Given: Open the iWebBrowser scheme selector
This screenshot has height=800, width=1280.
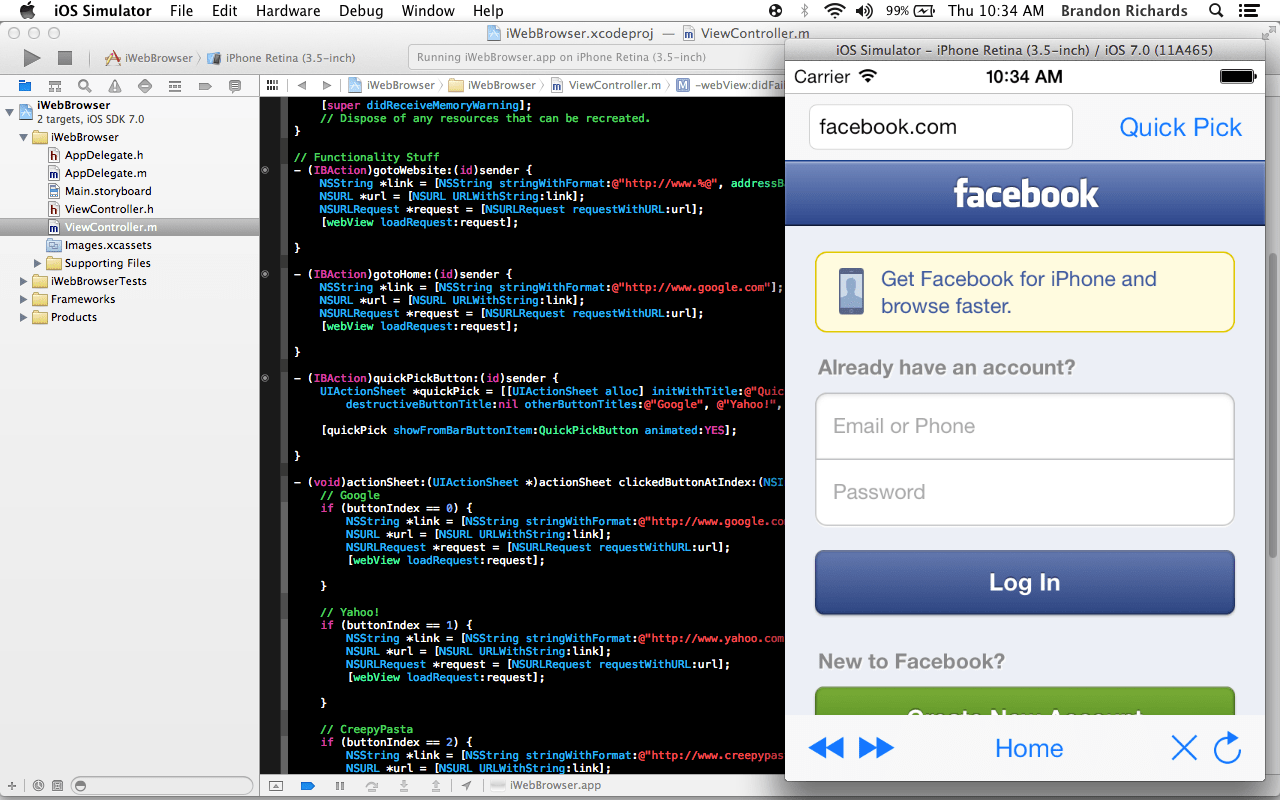Looking at the screenshot, I should [x=149, y=58].
